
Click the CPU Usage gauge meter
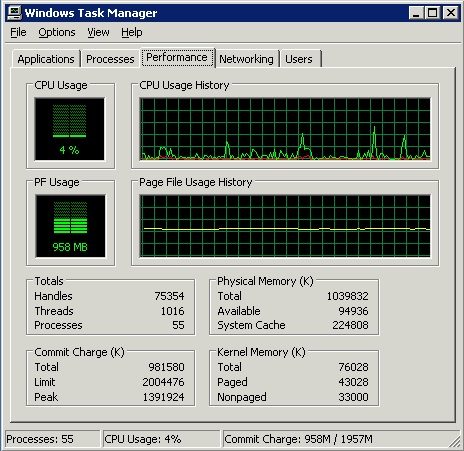click(x=69, y=129)
